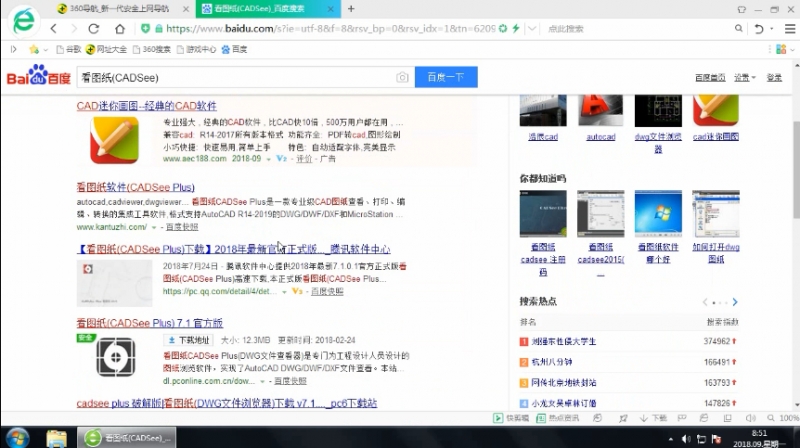
Task: Click the network tray icon
Action: (702, 439)
